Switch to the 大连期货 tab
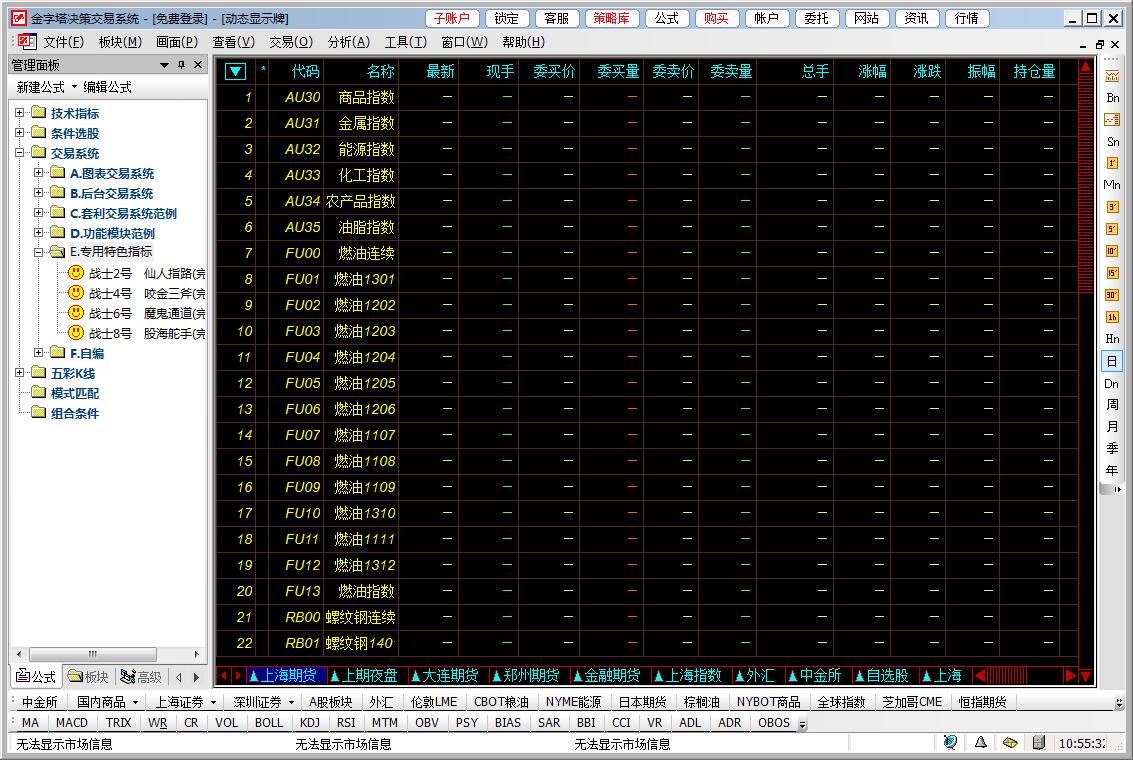This screenshot has height=760, width=1133. 448,676
